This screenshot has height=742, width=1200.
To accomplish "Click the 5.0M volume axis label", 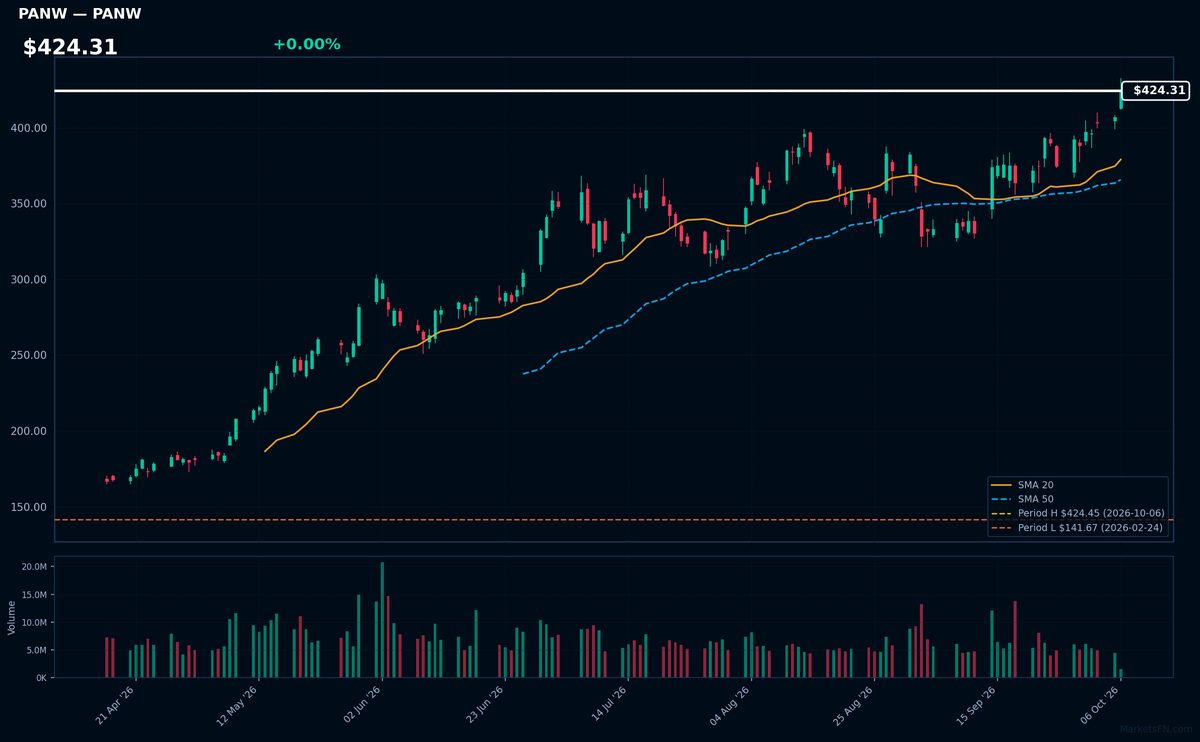I will click(36, 650).
